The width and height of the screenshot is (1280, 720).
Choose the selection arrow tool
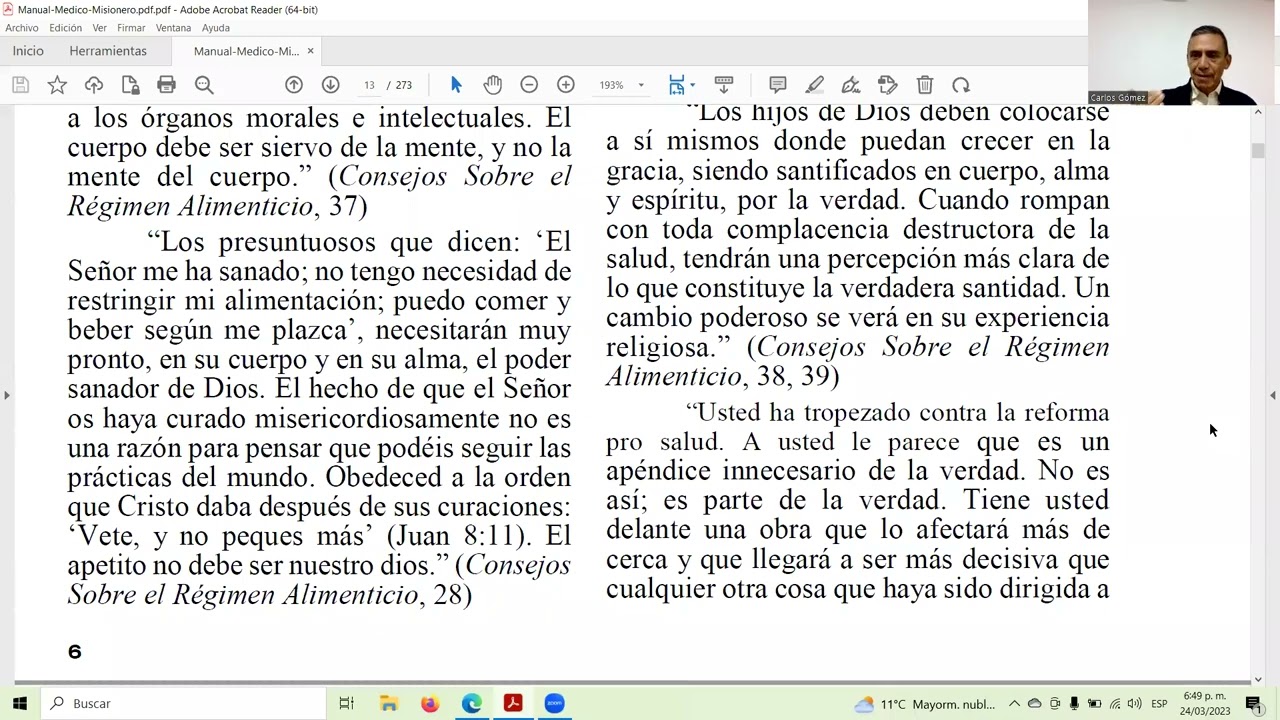[x=456, y=85]
